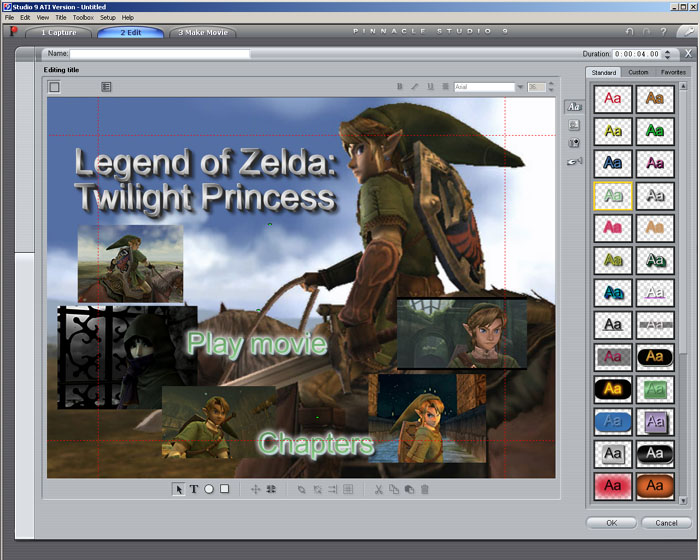Image resolution: width=700 pixels, height=560 pixels.
Task: Click the title Name input field
Action: coord(160,54)
